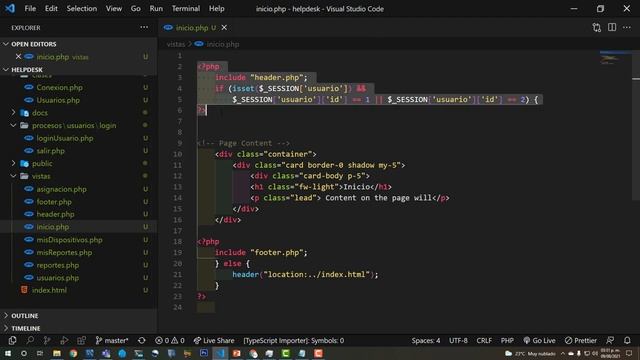The height and width of the screenshot is (360, 640).
Task: Open the Windows Action Center icon
Action: click(x=629, y=353)
